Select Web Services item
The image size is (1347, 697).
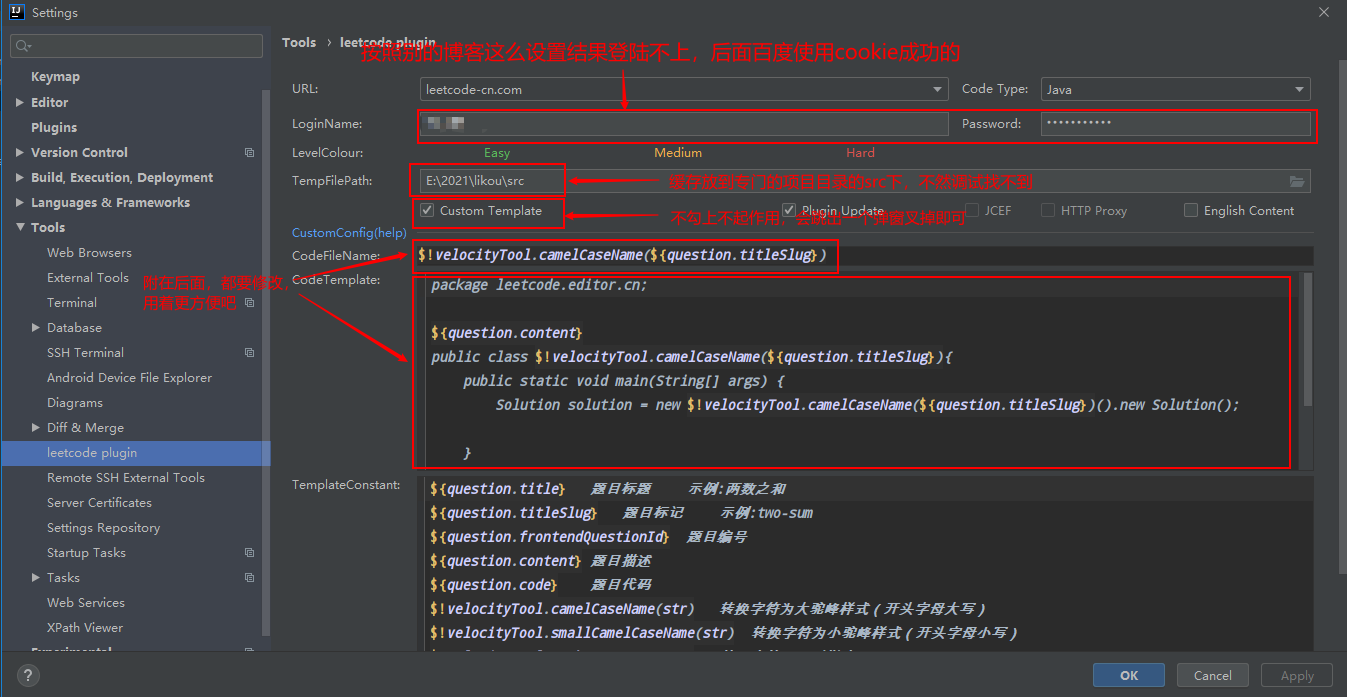tap(86, 602)
